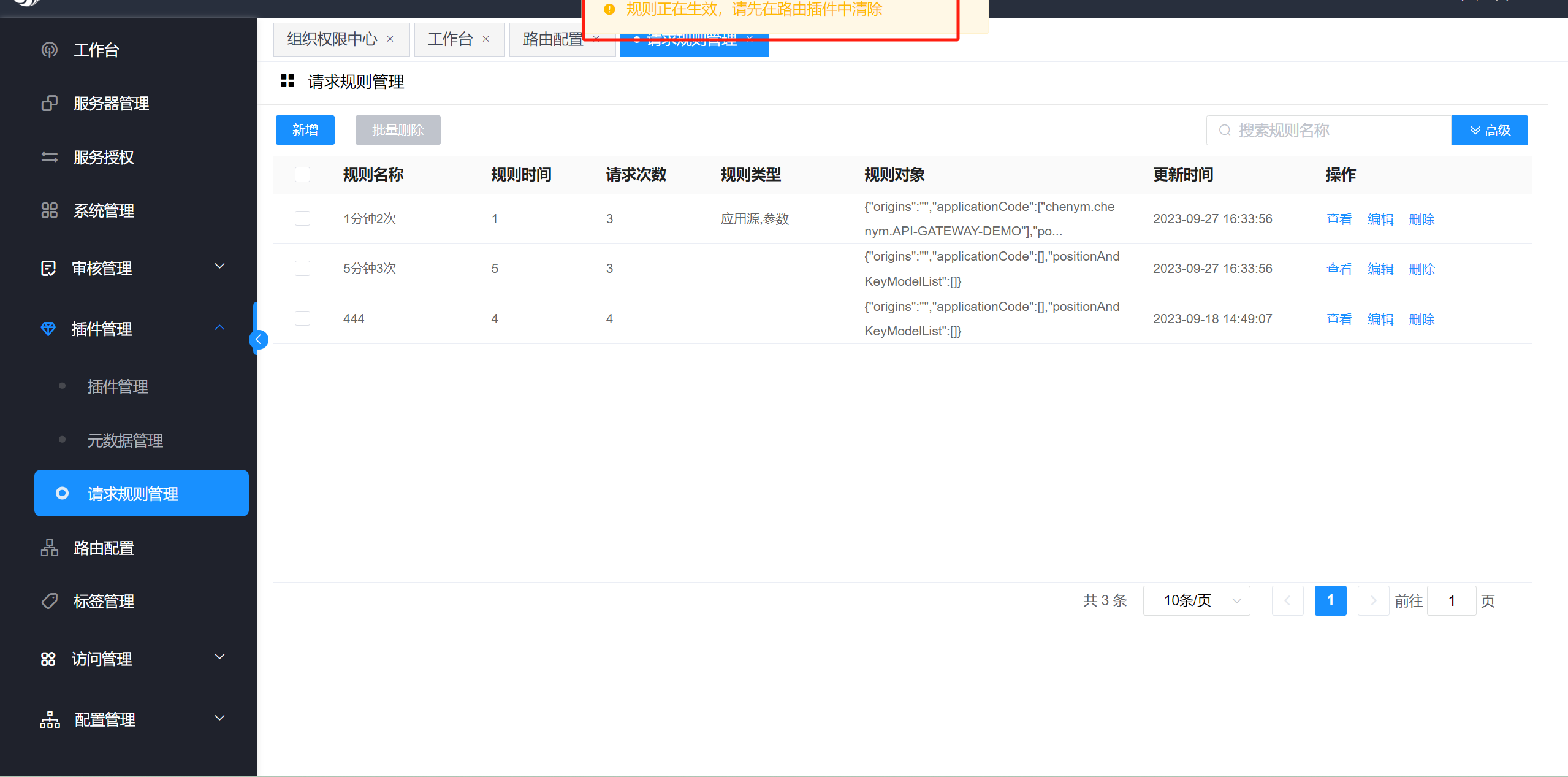Select page 1 in pagination
The width and height of the screenshot is (1568, 777).
[1330, 600]
